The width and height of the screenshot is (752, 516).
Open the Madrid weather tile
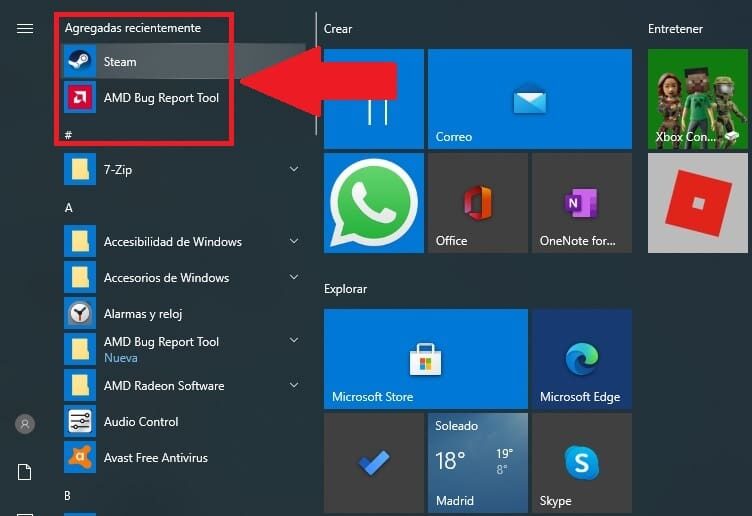pyautogui.click(x=478, y=463)
